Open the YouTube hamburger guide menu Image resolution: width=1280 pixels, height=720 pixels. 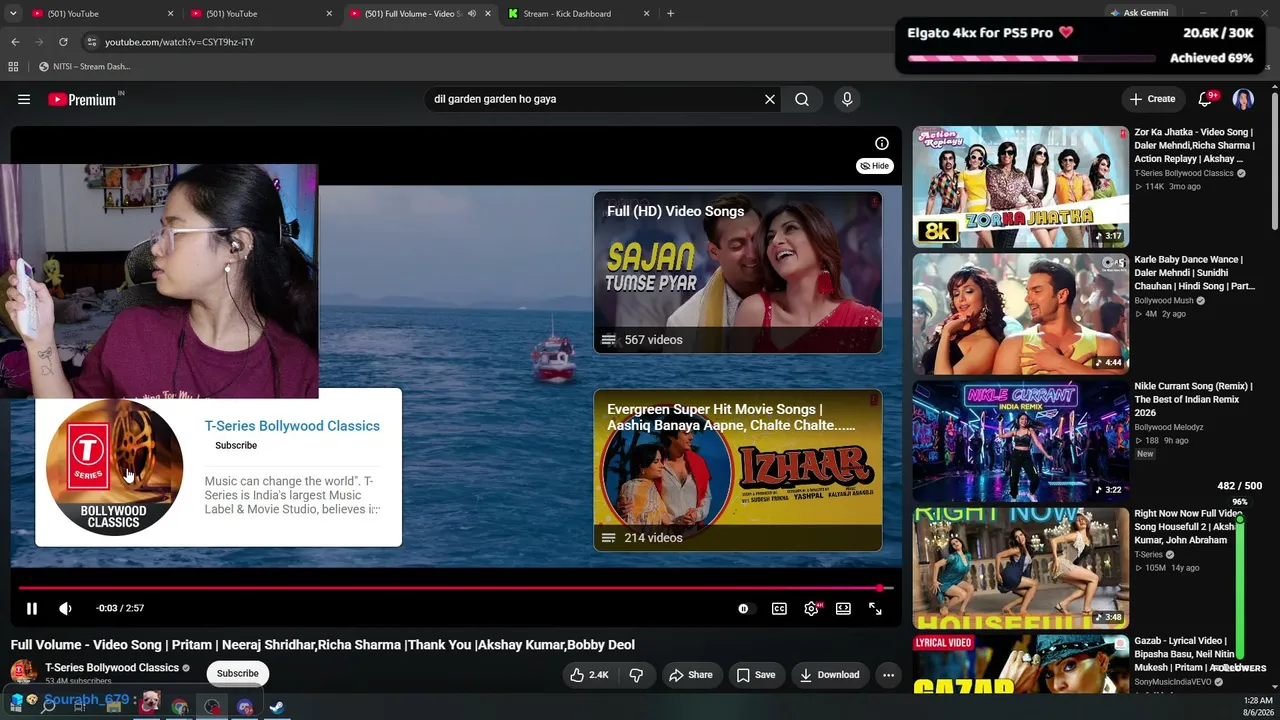(x=24, y=99)
